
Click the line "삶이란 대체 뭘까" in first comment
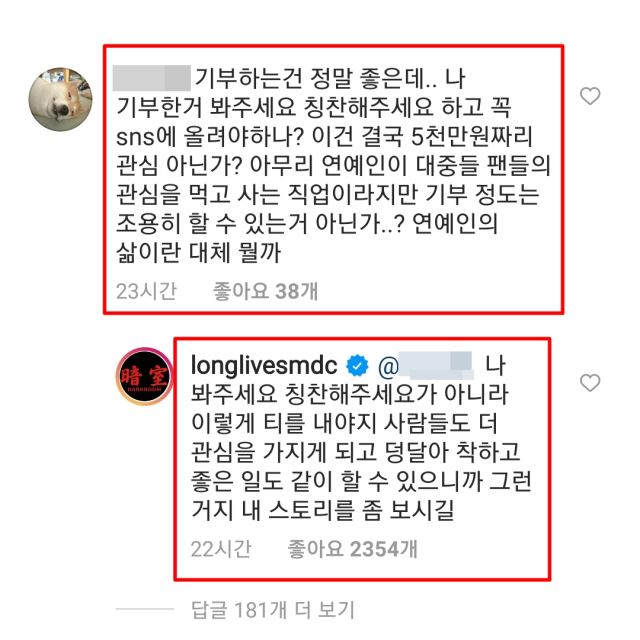pyautogui.click(x=198, y=253)
